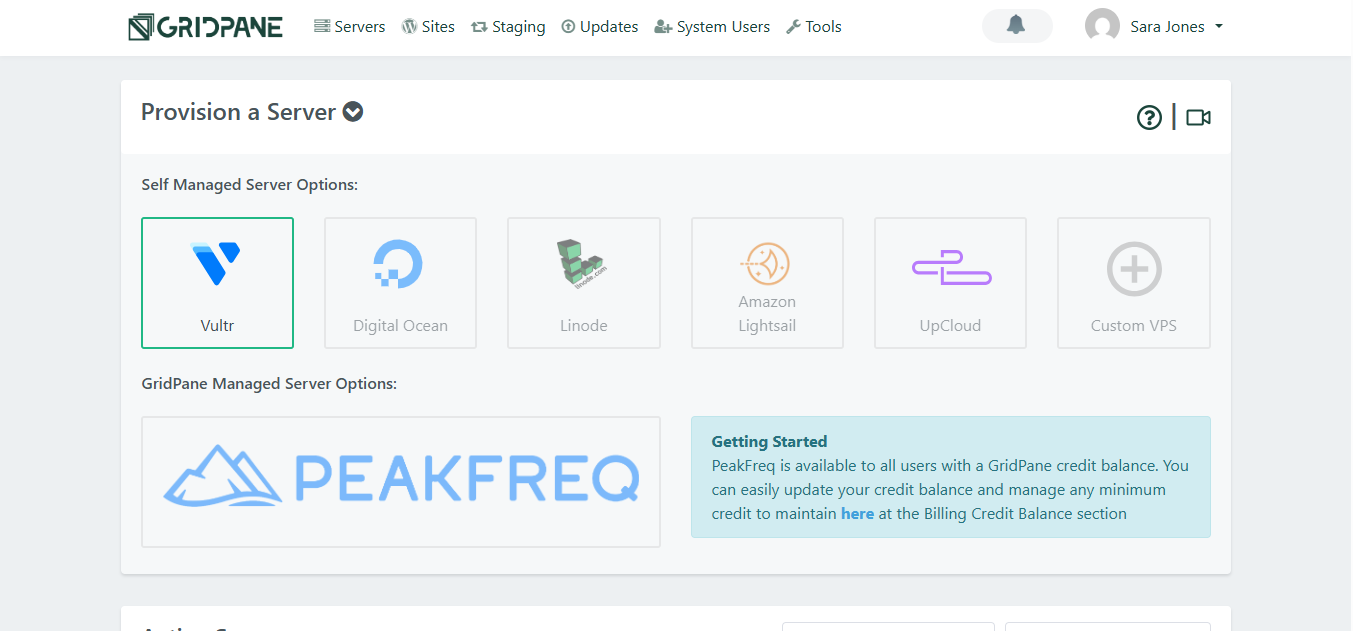Select the UpCloud provider tile
Screen dimensions: 1353x631
point(950,283)
